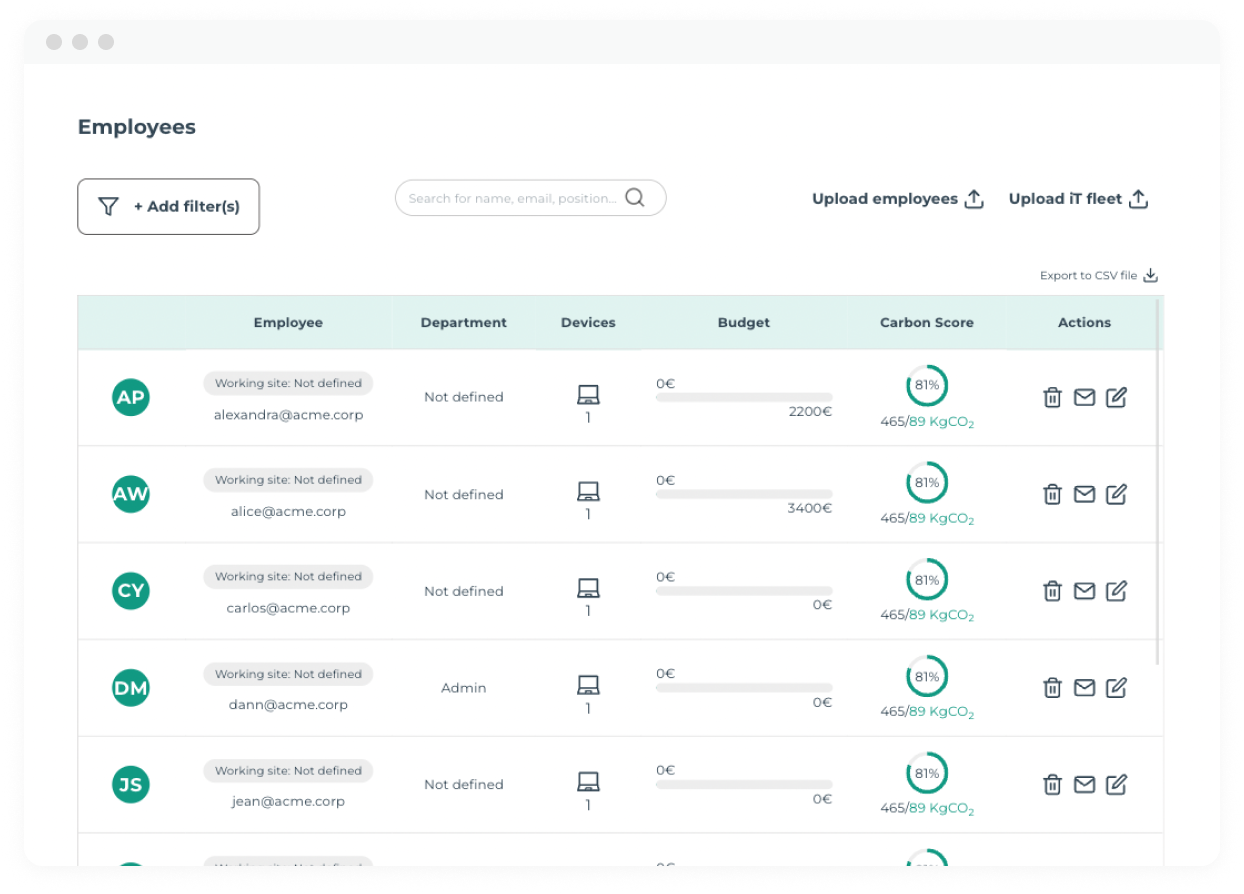Click the laptop device icon for dann@acme.corp
1244x894 pixels.
(588, 681)
